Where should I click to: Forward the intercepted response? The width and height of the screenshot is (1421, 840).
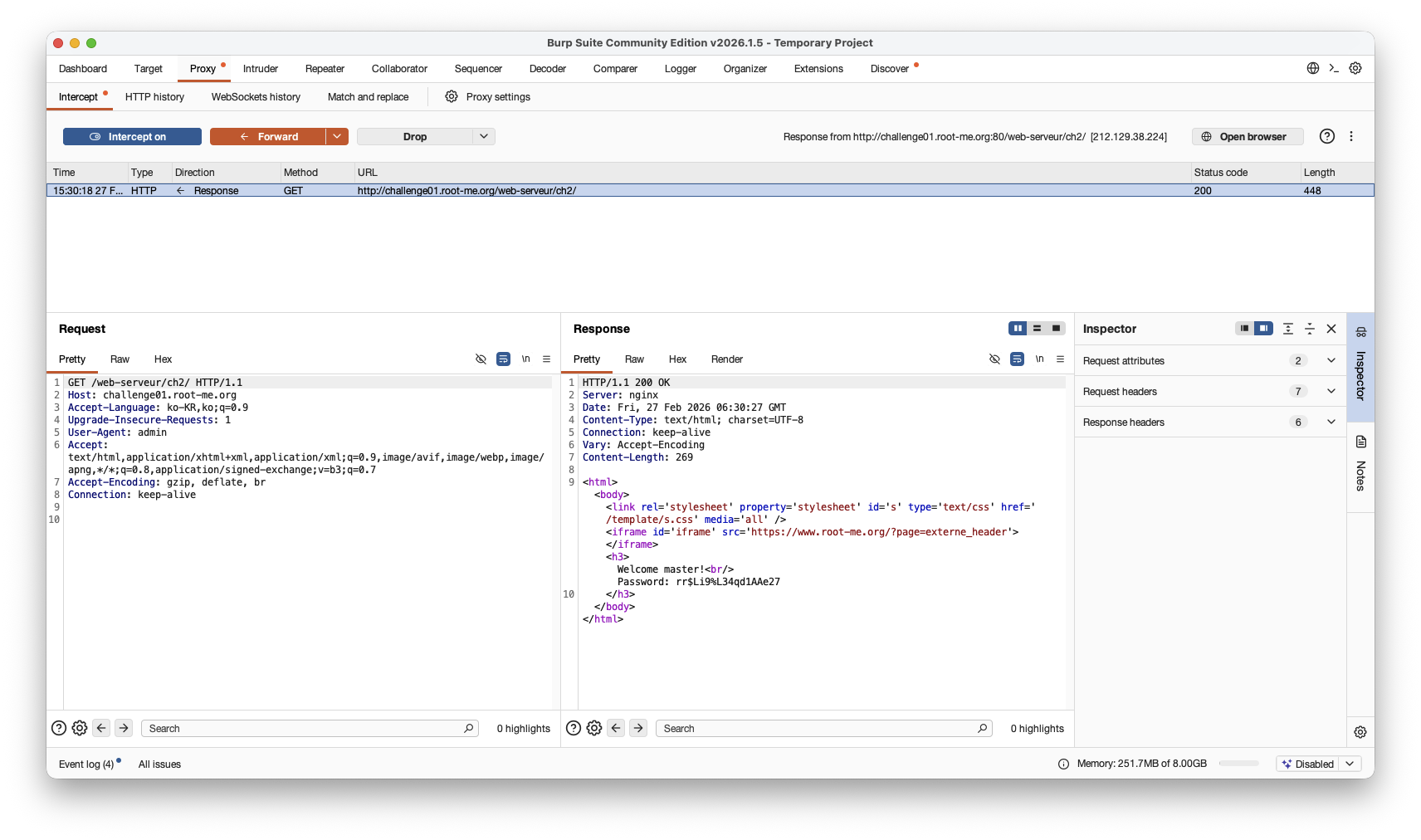[x=268, y=136]
